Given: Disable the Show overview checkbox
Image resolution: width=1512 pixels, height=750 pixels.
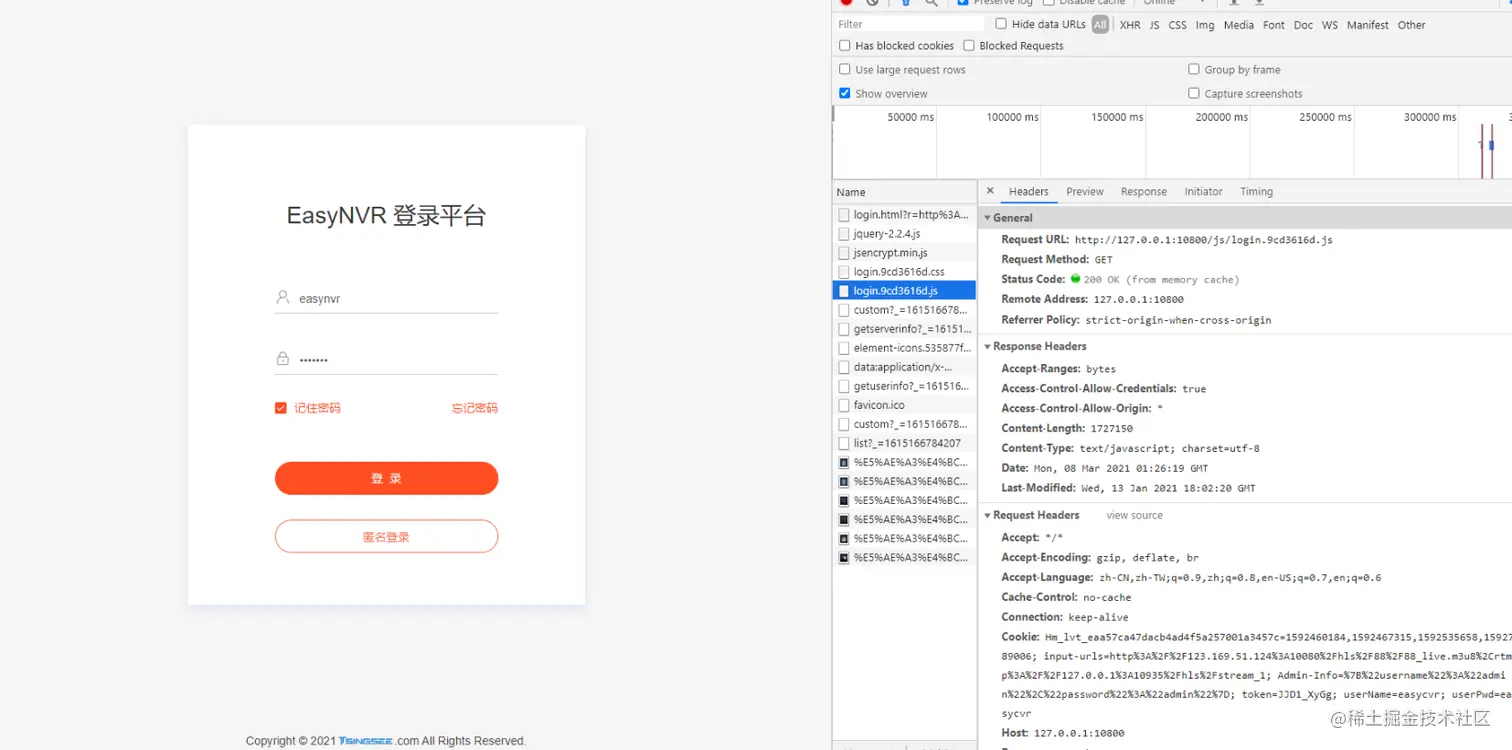Looking at the screenshot, I should [845, 94].
